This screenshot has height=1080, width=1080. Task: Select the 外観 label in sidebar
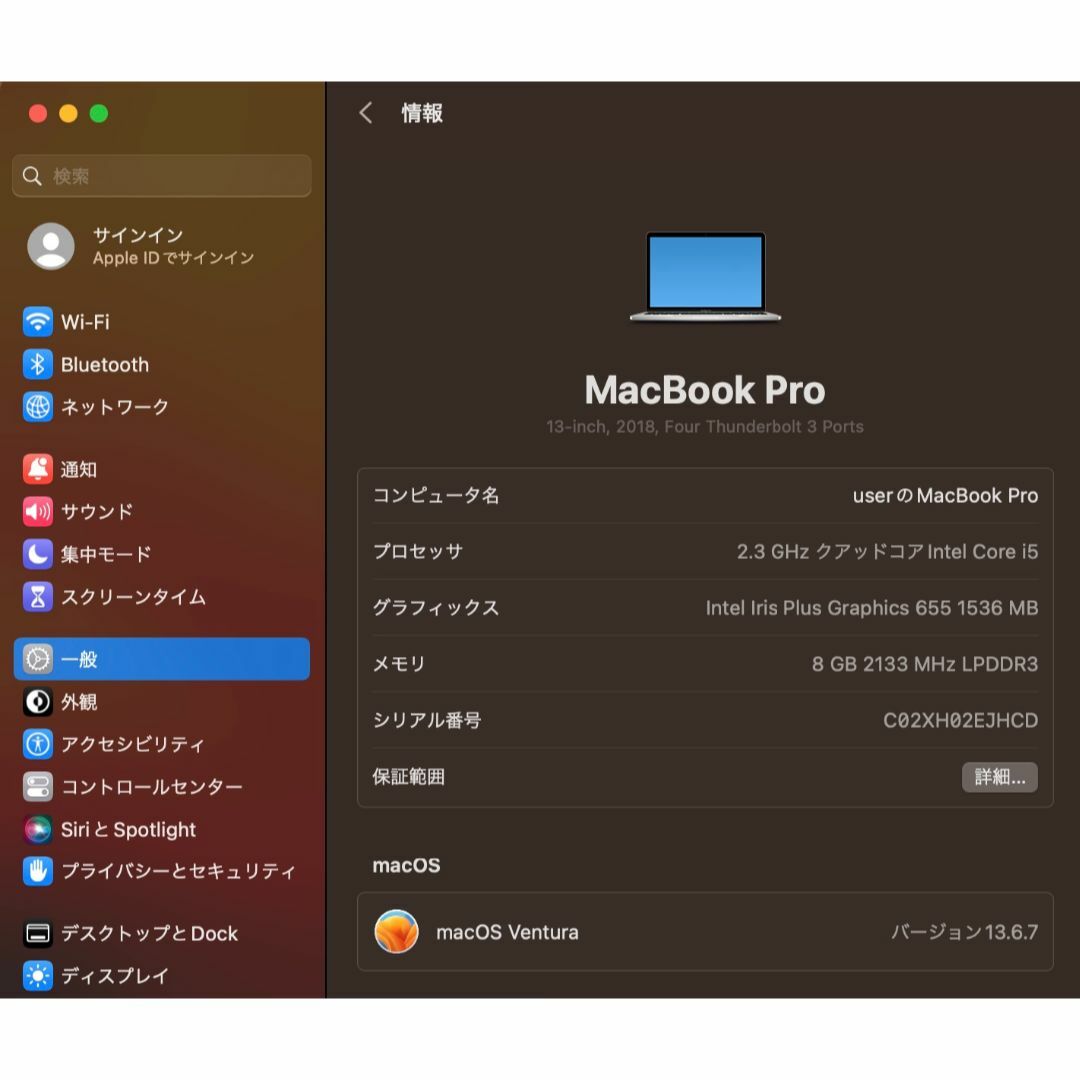[79, 702]
